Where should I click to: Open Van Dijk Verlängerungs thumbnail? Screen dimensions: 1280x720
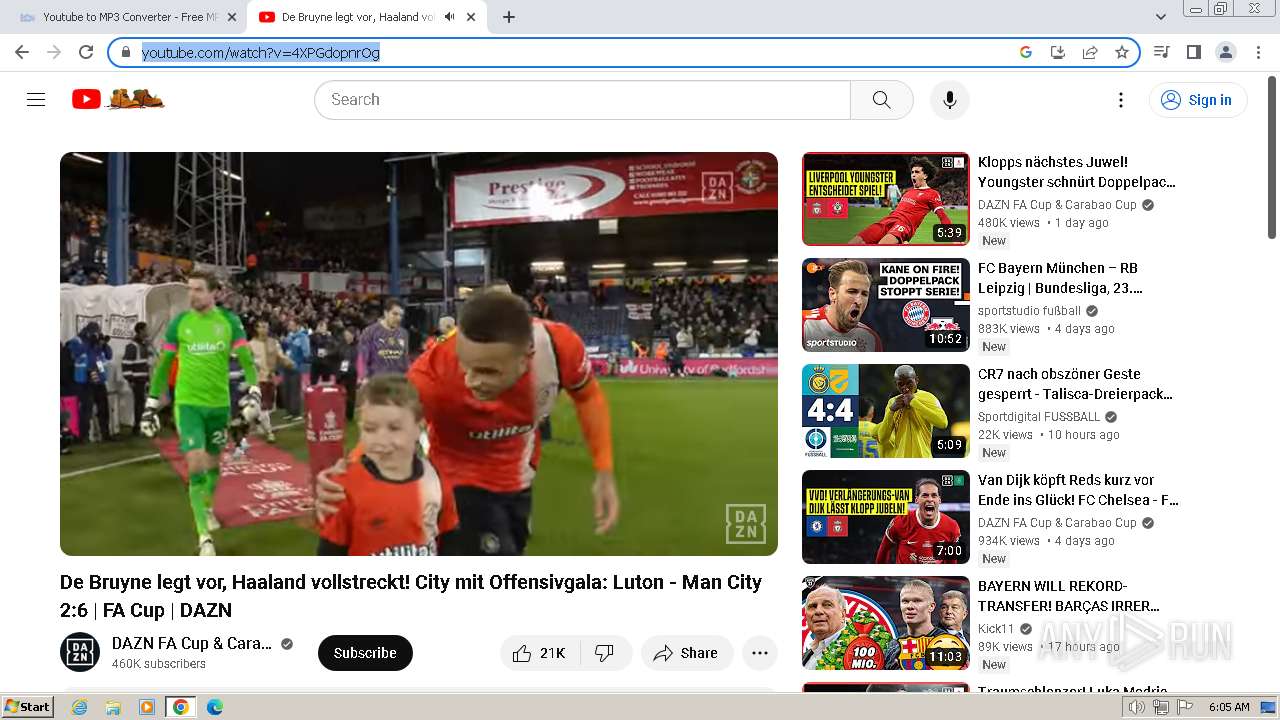[x=886, y=517]
